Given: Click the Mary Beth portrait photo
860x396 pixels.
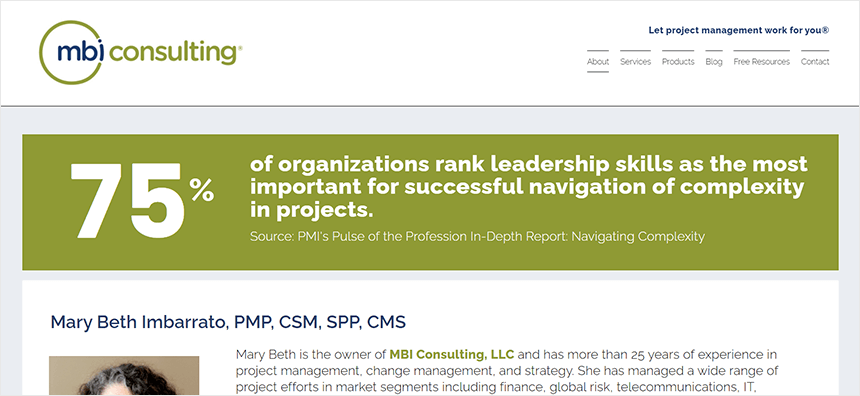Looking at the screenshot, I should (124, 376).
